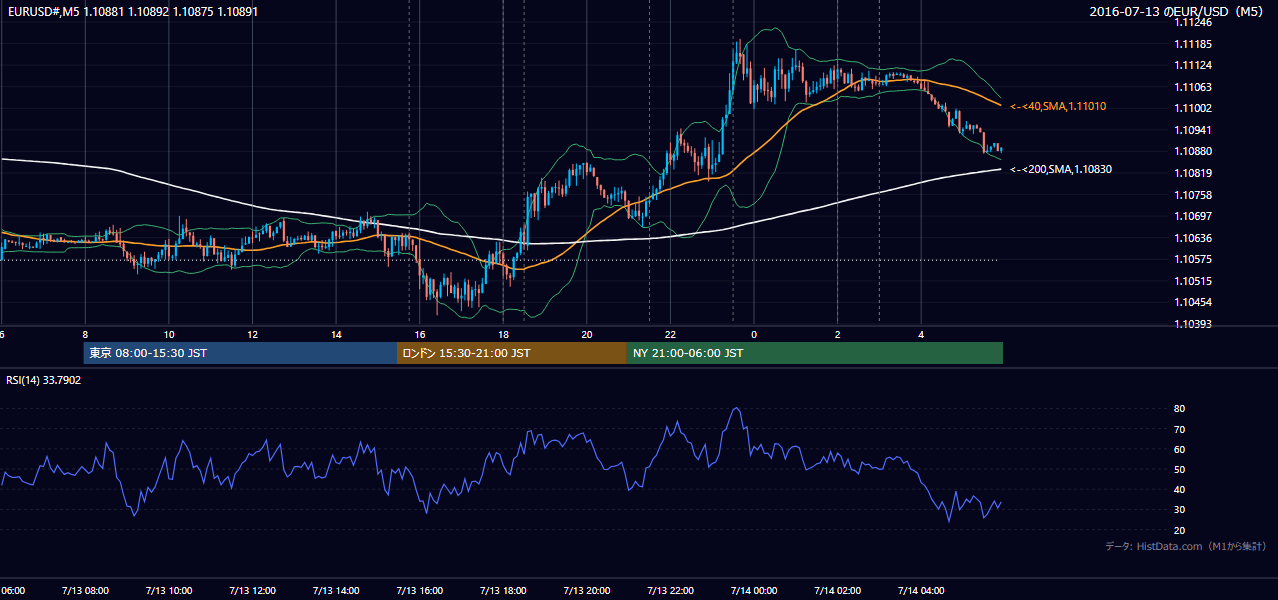Viewport: 1278px width, 600px height.
Task: Select the Tokyo 08:00-15:30 JST session bar
Action: tap(240, 353)
